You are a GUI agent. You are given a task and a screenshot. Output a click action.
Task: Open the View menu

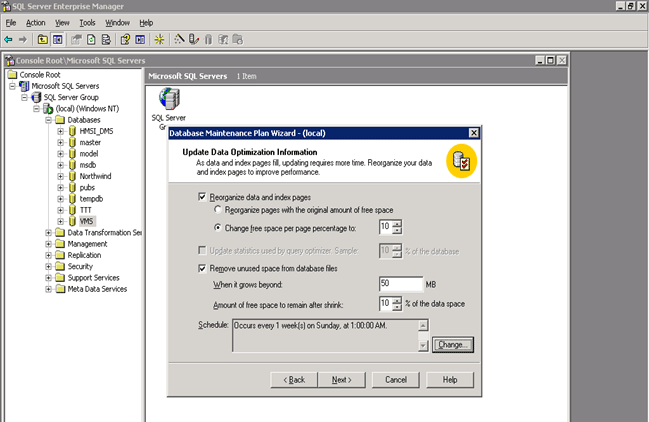click(x=62, y=23)
